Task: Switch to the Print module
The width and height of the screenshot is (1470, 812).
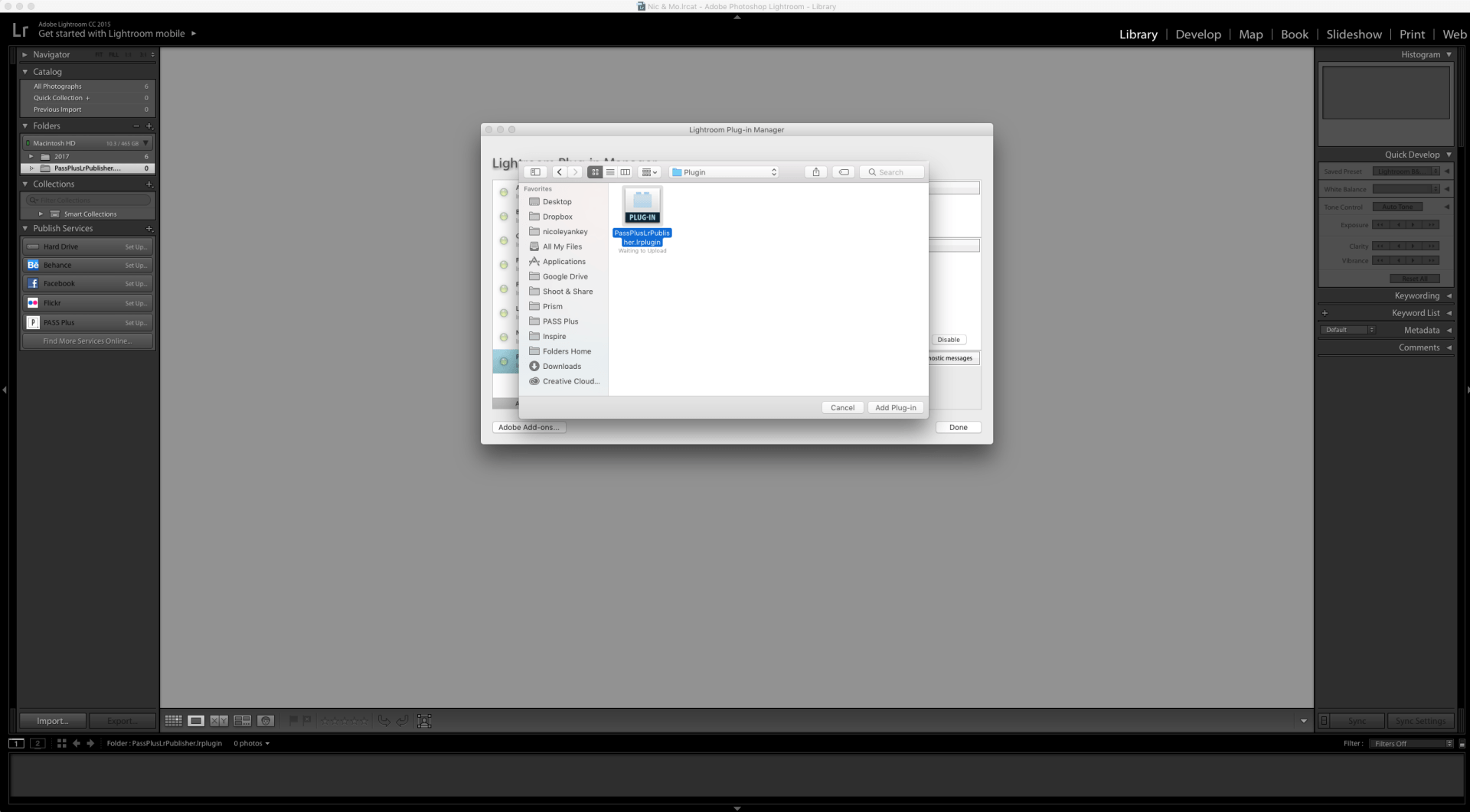Action: (x=1412, y=34)
